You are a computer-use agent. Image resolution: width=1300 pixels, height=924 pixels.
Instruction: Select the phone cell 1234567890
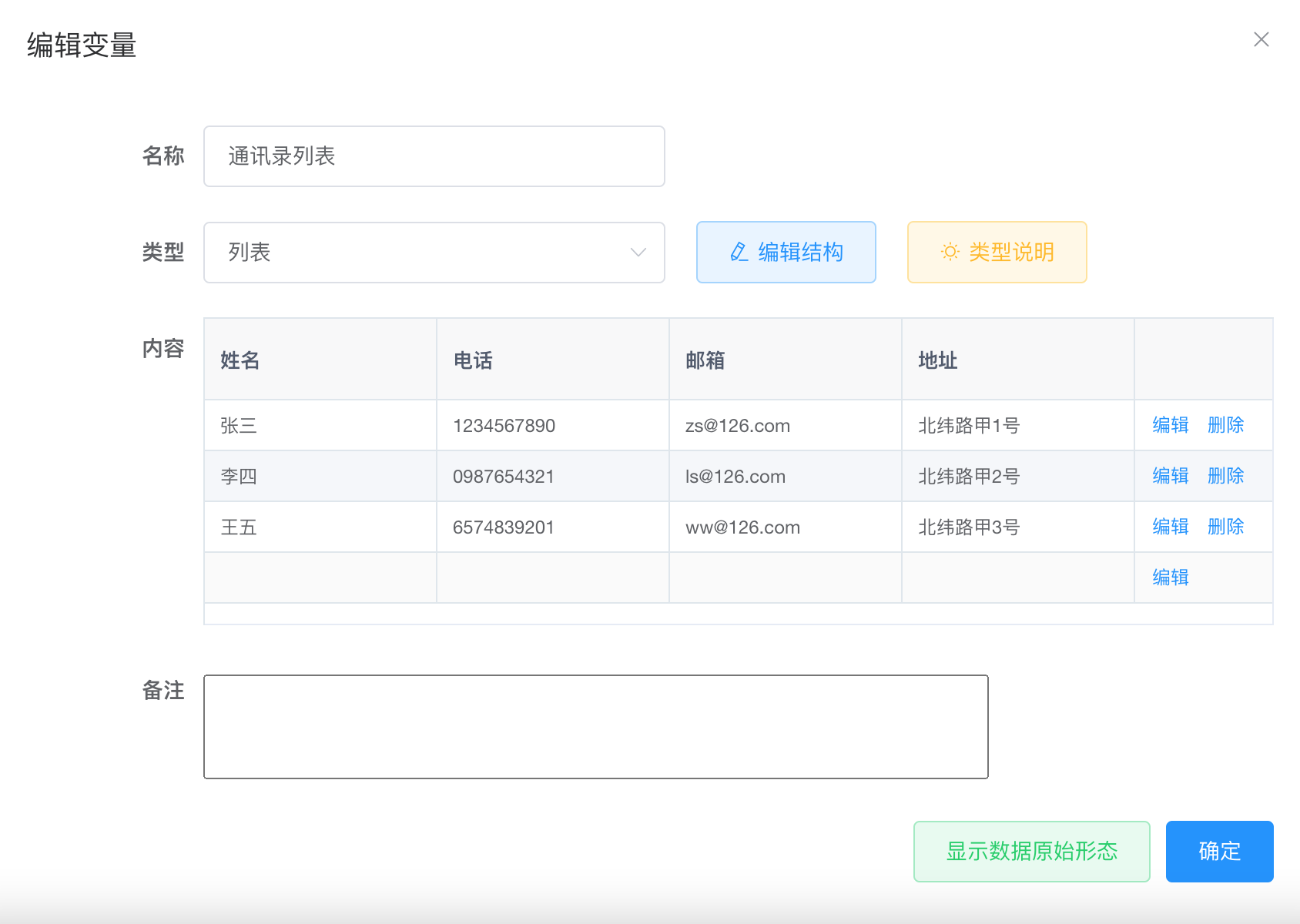pos(553,425)
